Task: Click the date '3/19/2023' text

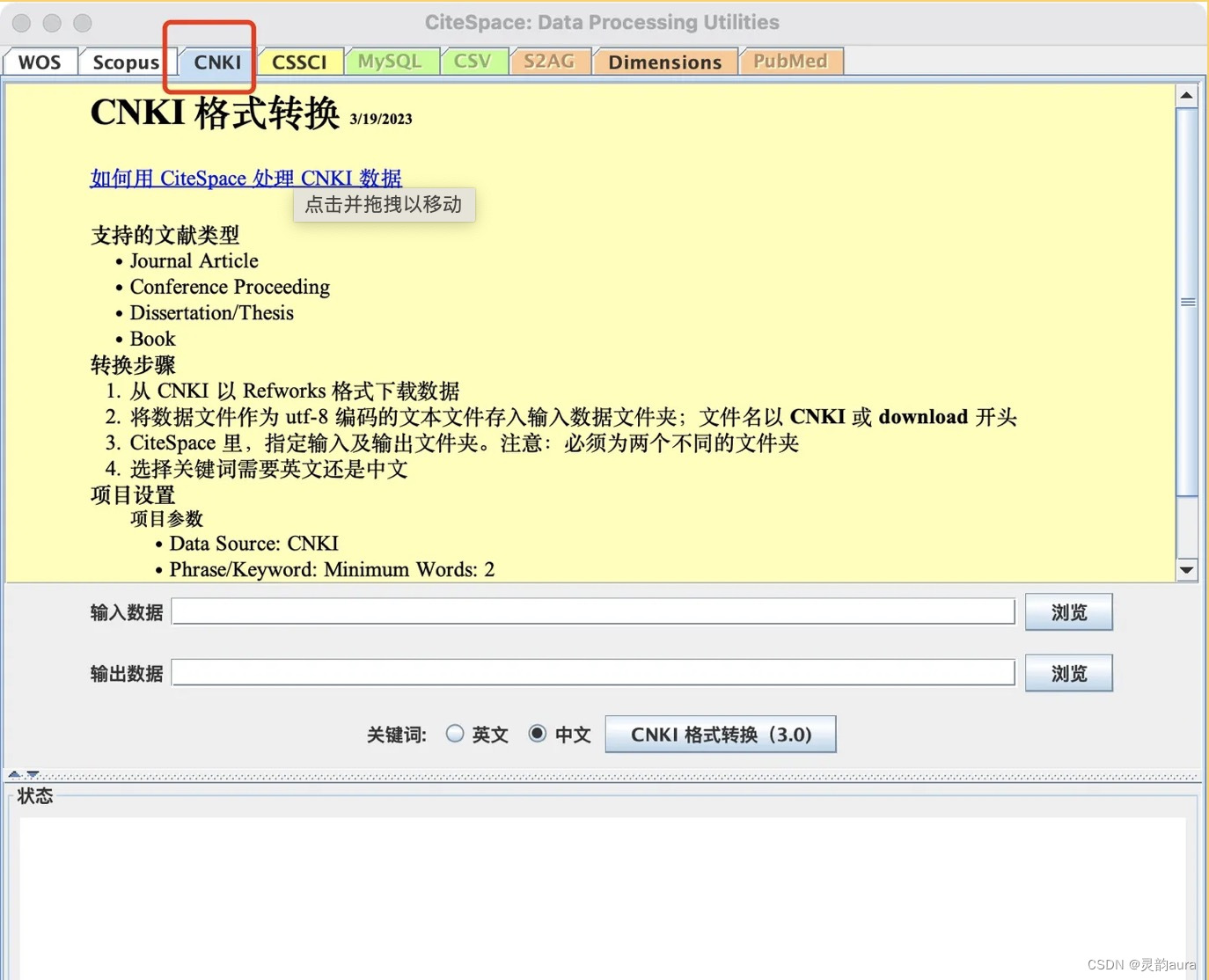Action: tap(381, 120)
